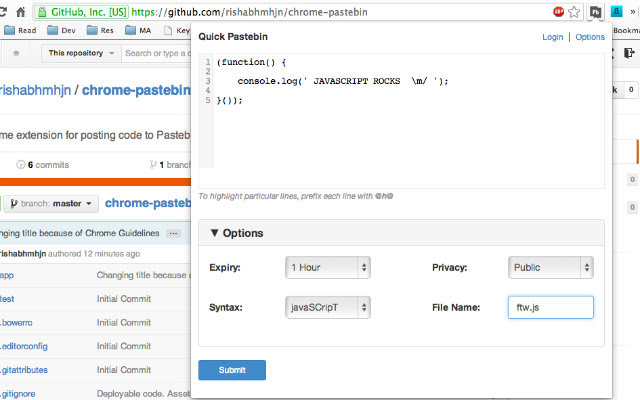Viewport: 640px width, 400px height.
Task: Expand commit message ellipsis button
Action: 173,233
